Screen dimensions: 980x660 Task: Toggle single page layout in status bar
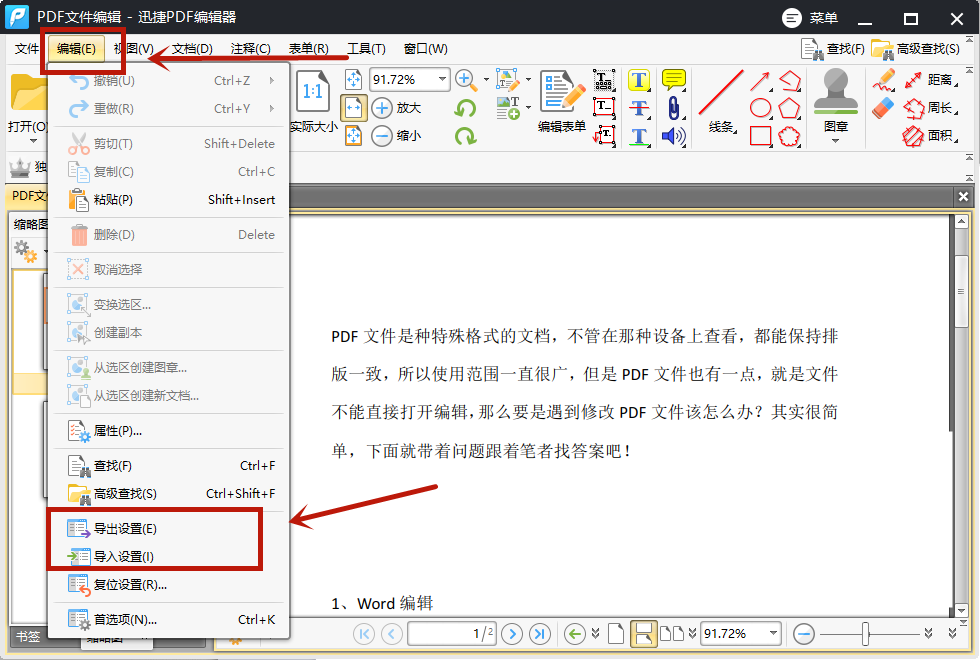(x=616, y=633)
